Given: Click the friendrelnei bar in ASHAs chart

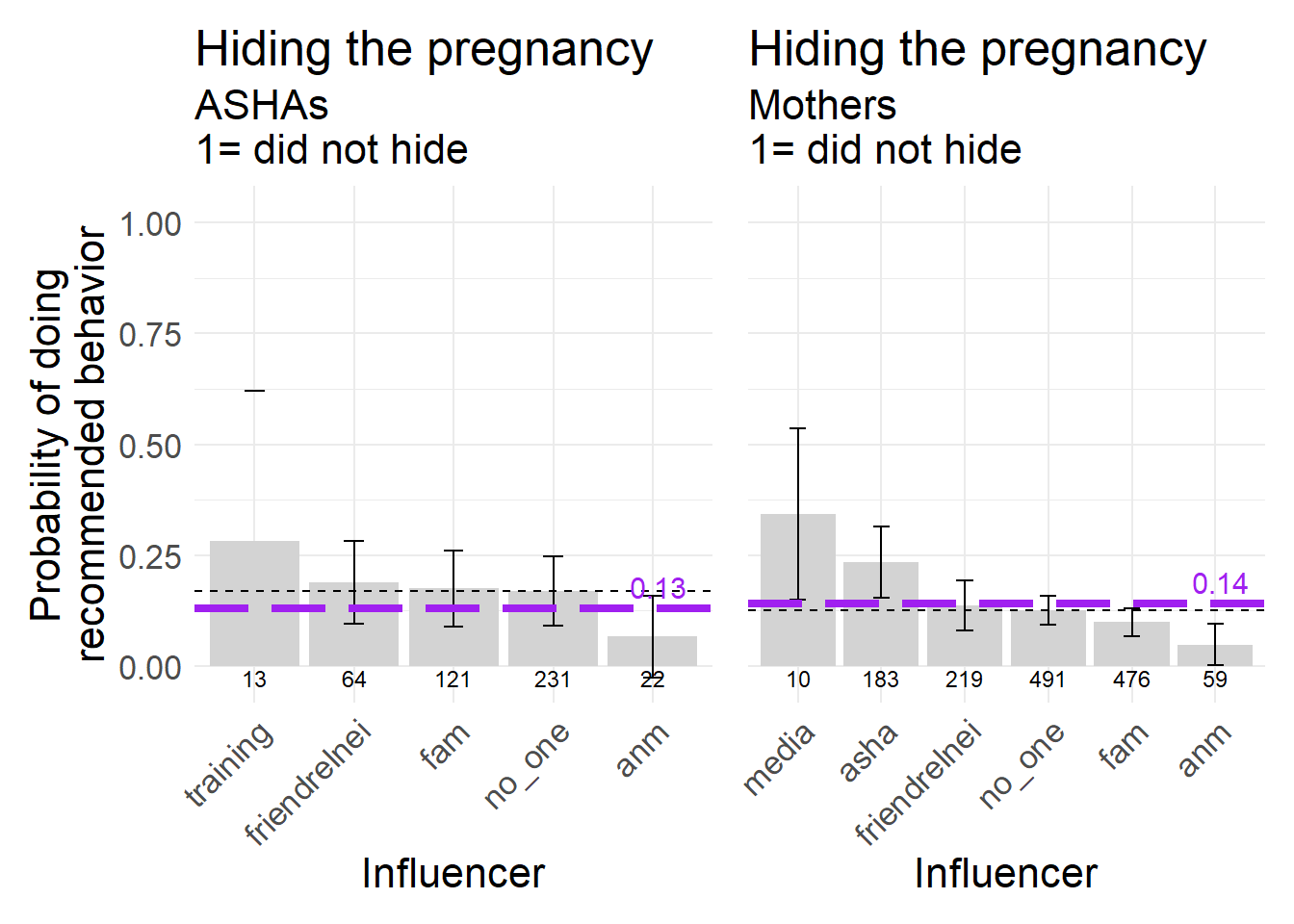Looking at the screenshot, I should pyautogui.click(x=353, y=624).
